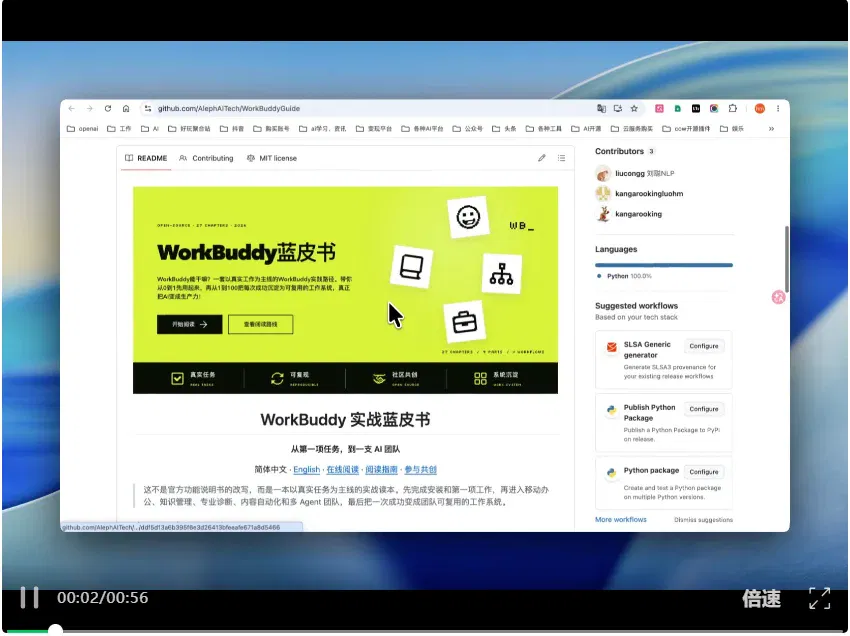Click the pink floating icon at right edge
Viewport: 850px width, 636px height.
click(x=778, y=297)
